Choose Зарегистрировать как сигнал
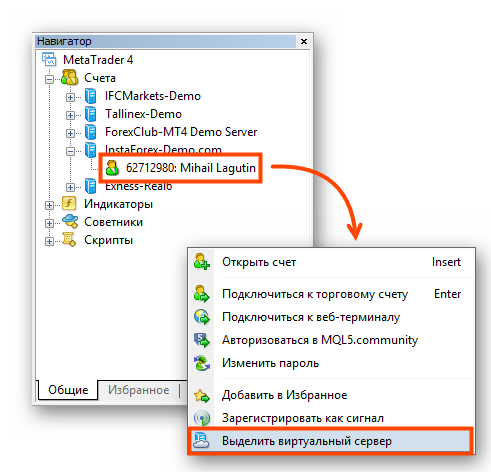The width and height of the screenshot is (491, 472). pos(331,418)
